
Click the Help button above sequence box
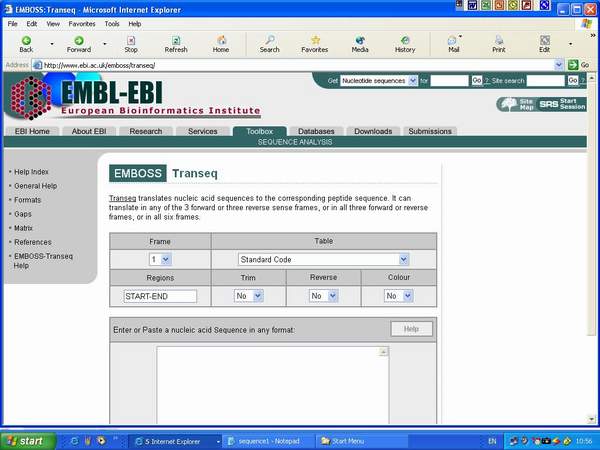click(412, 329)
